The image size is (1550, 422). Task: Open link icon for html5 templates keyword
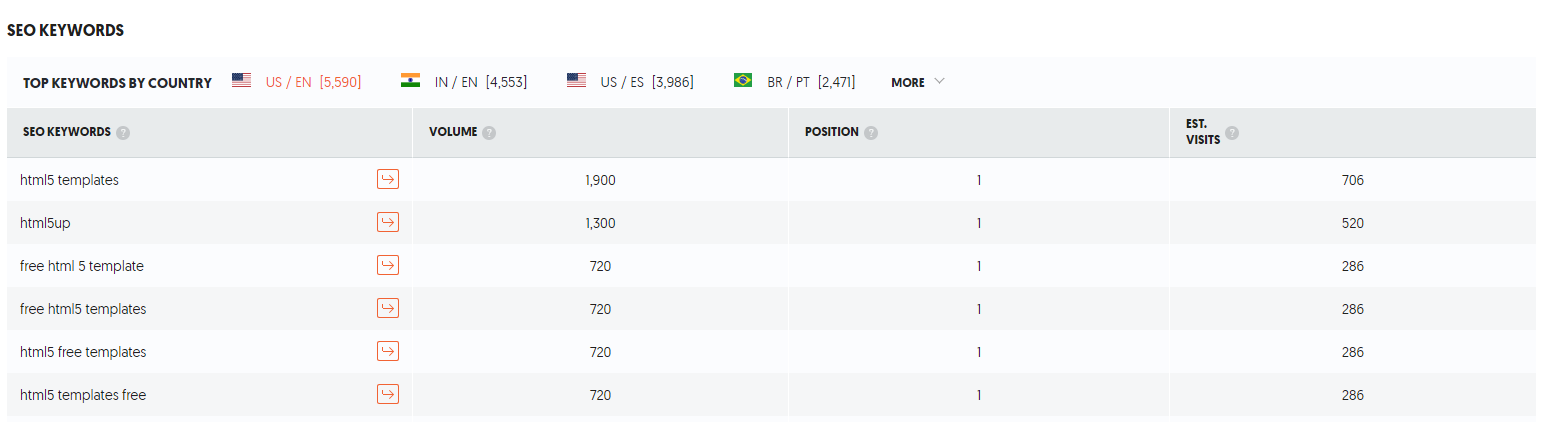click(x=388, y=180)
